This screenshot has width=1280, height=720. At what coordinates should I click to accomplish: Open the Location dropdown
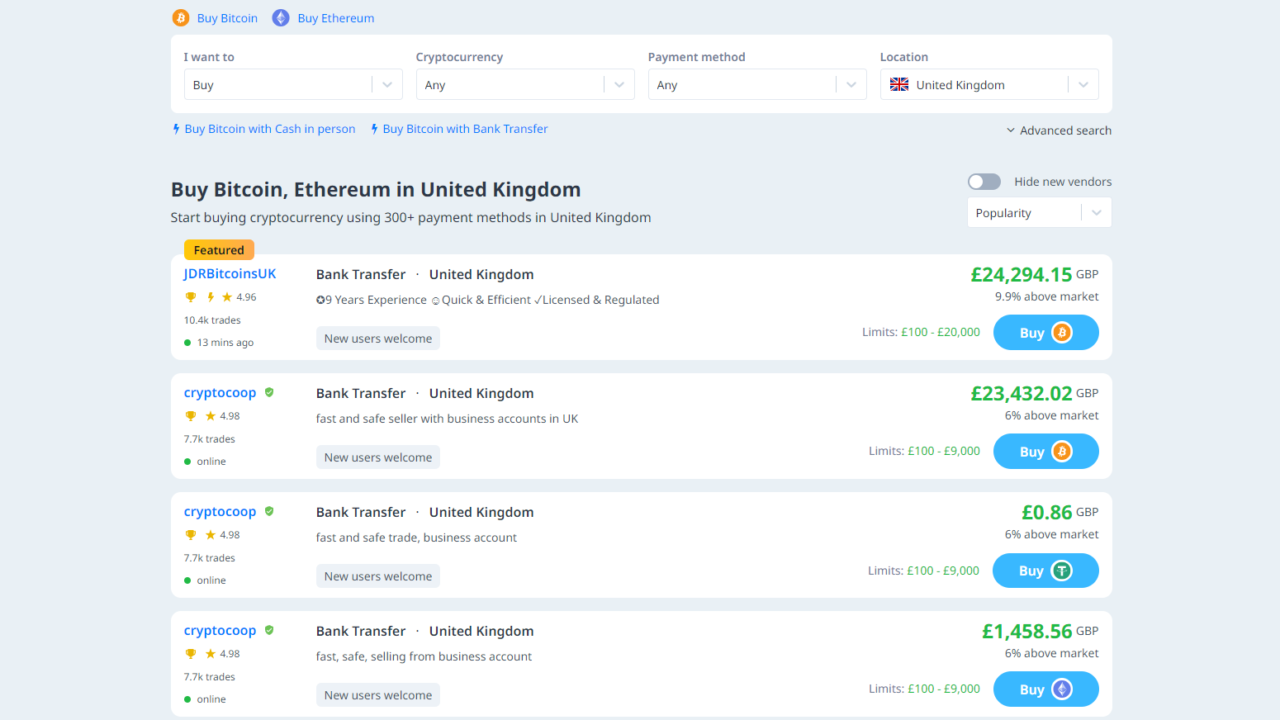pyautogui.click(x=989, y=85)
